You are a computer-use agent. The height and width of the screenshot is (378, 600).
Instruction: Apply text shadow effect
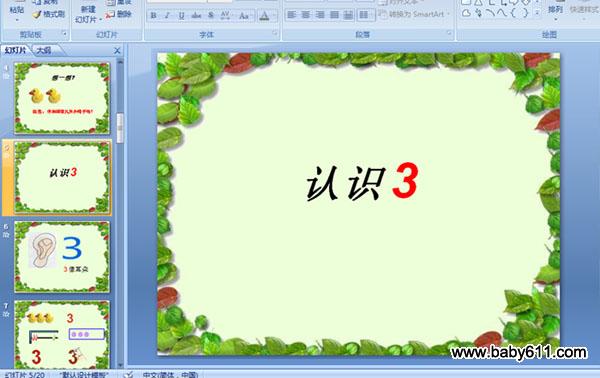[211, 16]
